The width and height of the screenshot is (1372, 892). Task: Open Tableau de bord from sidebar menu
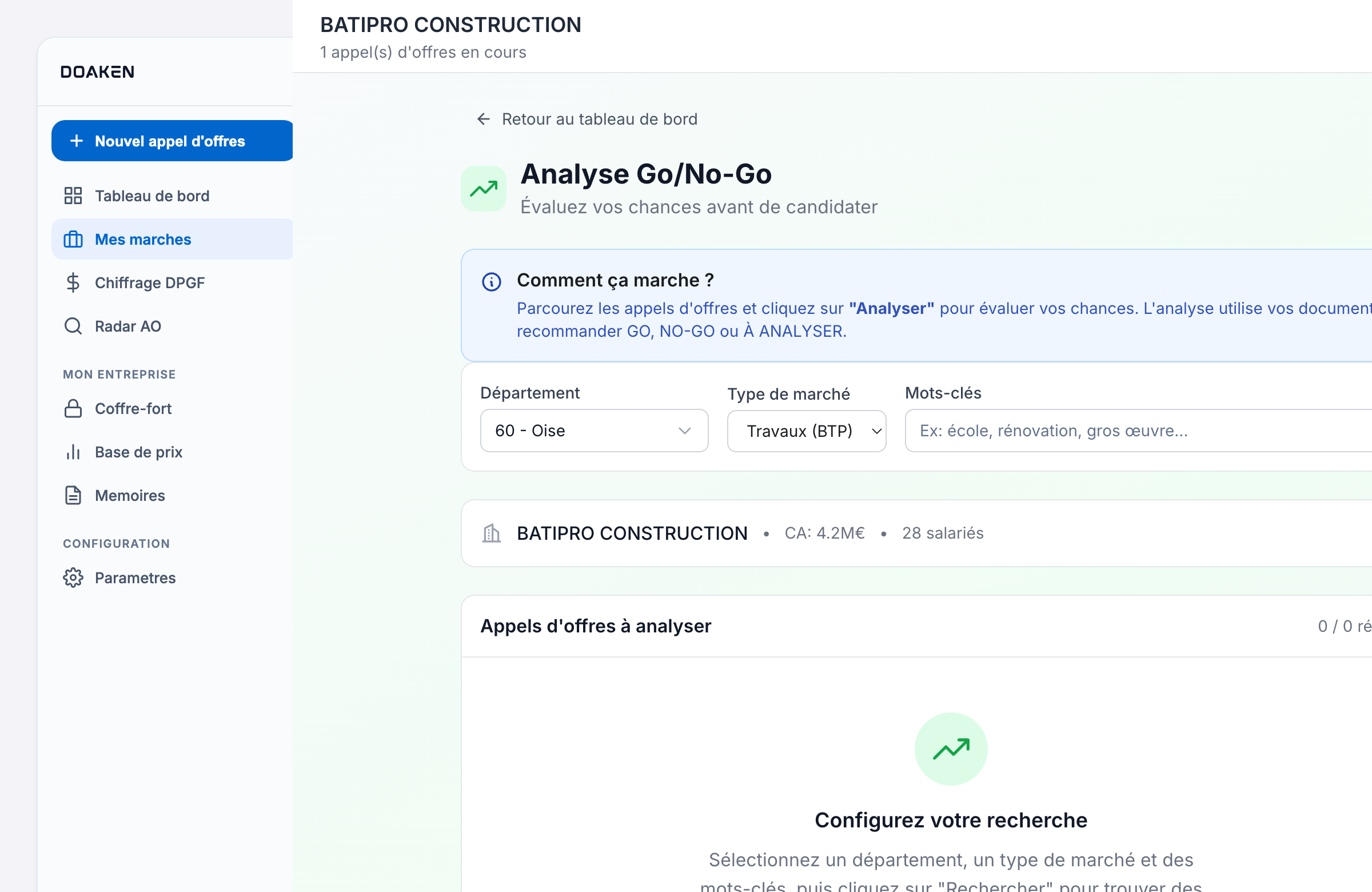point(151,196)
